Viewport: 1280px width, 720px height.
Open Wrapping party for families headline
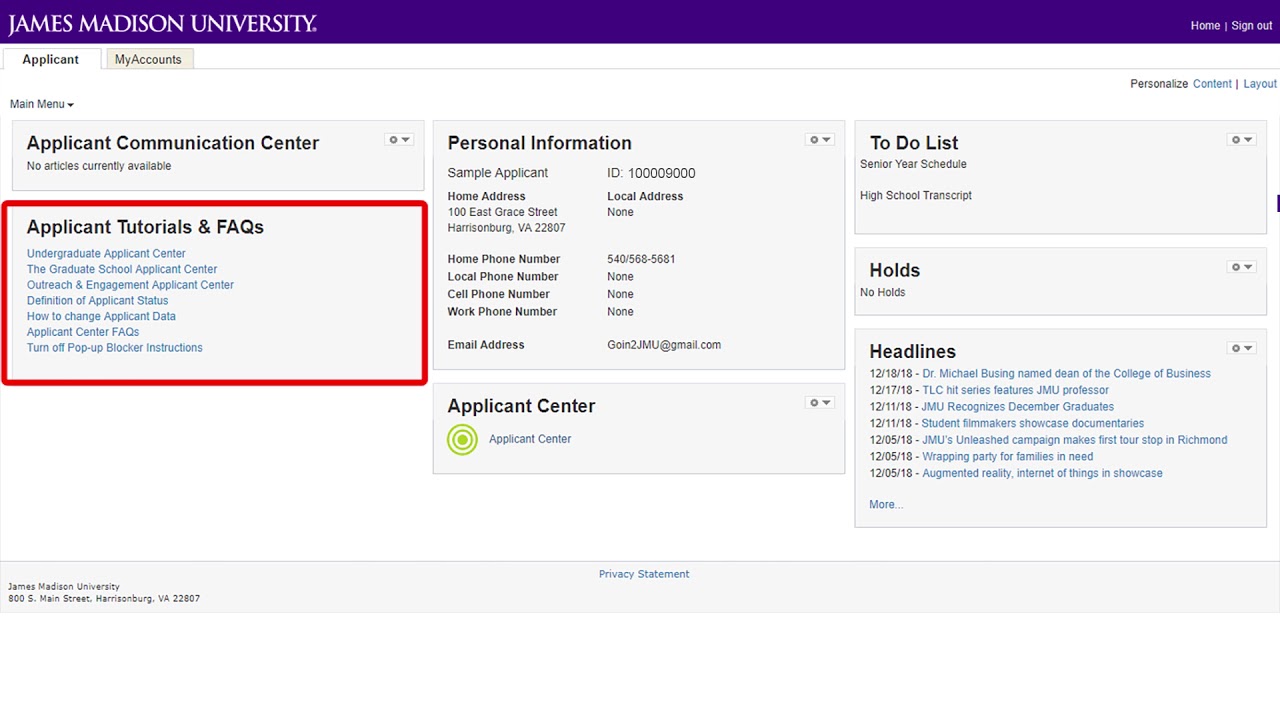(1008, 457)
